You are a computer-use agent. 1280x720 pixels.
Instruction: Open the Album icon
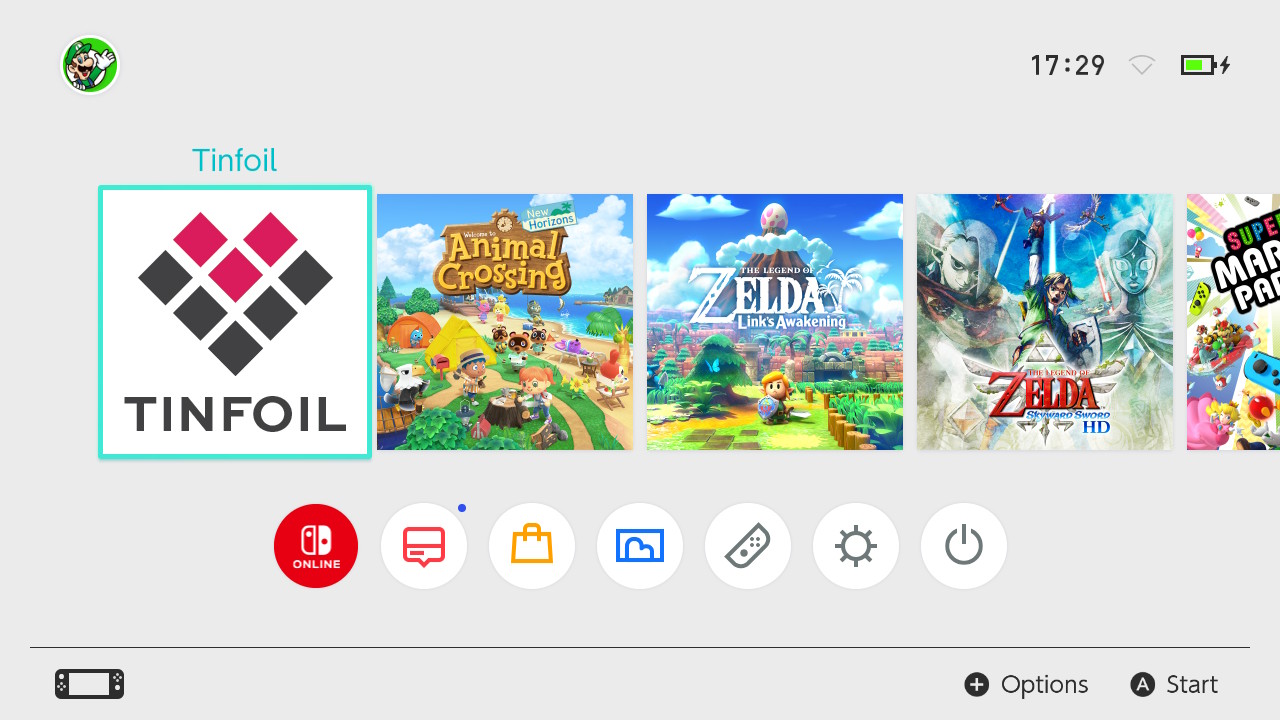coord(640,546)
